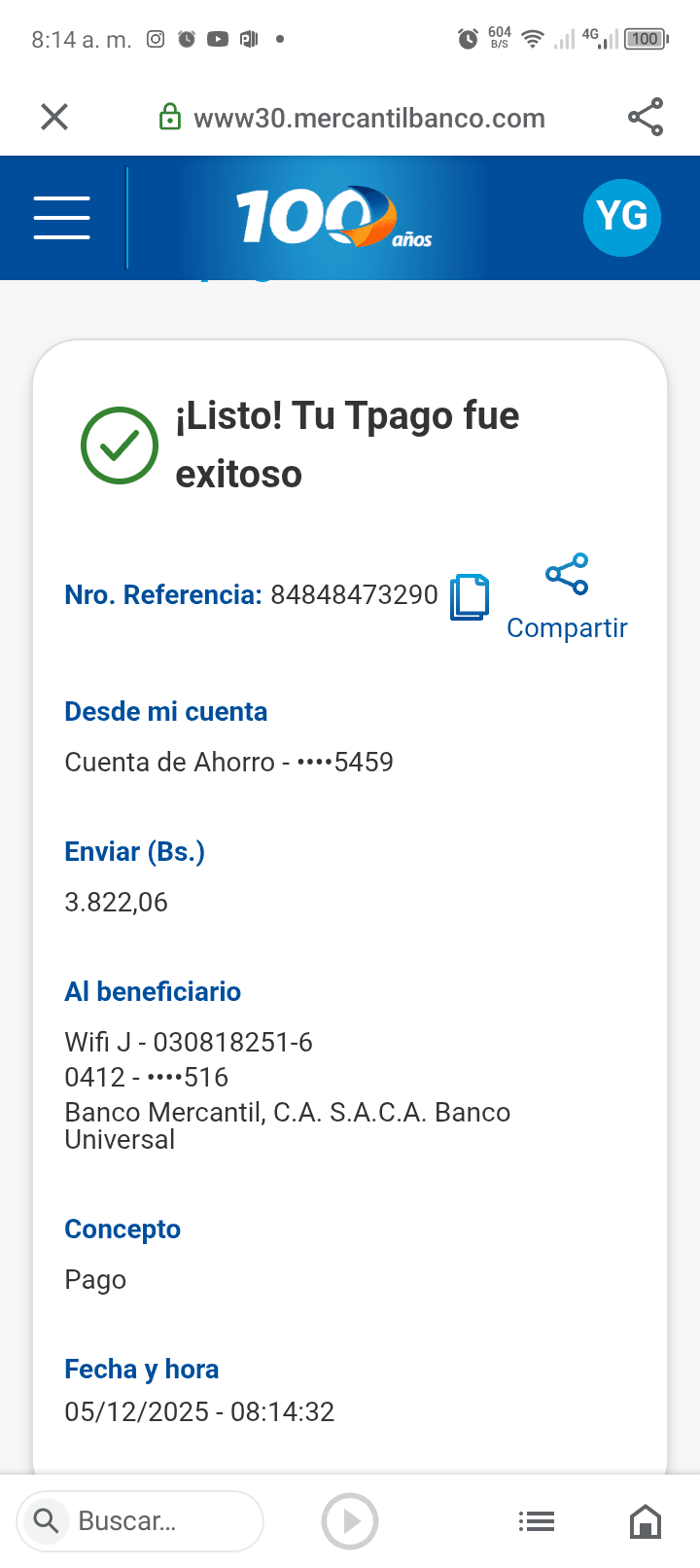Image resolution: width=700 pixels, height=1568 pixels.
Task: Tap the green padlock security icon
Action: 170,118
